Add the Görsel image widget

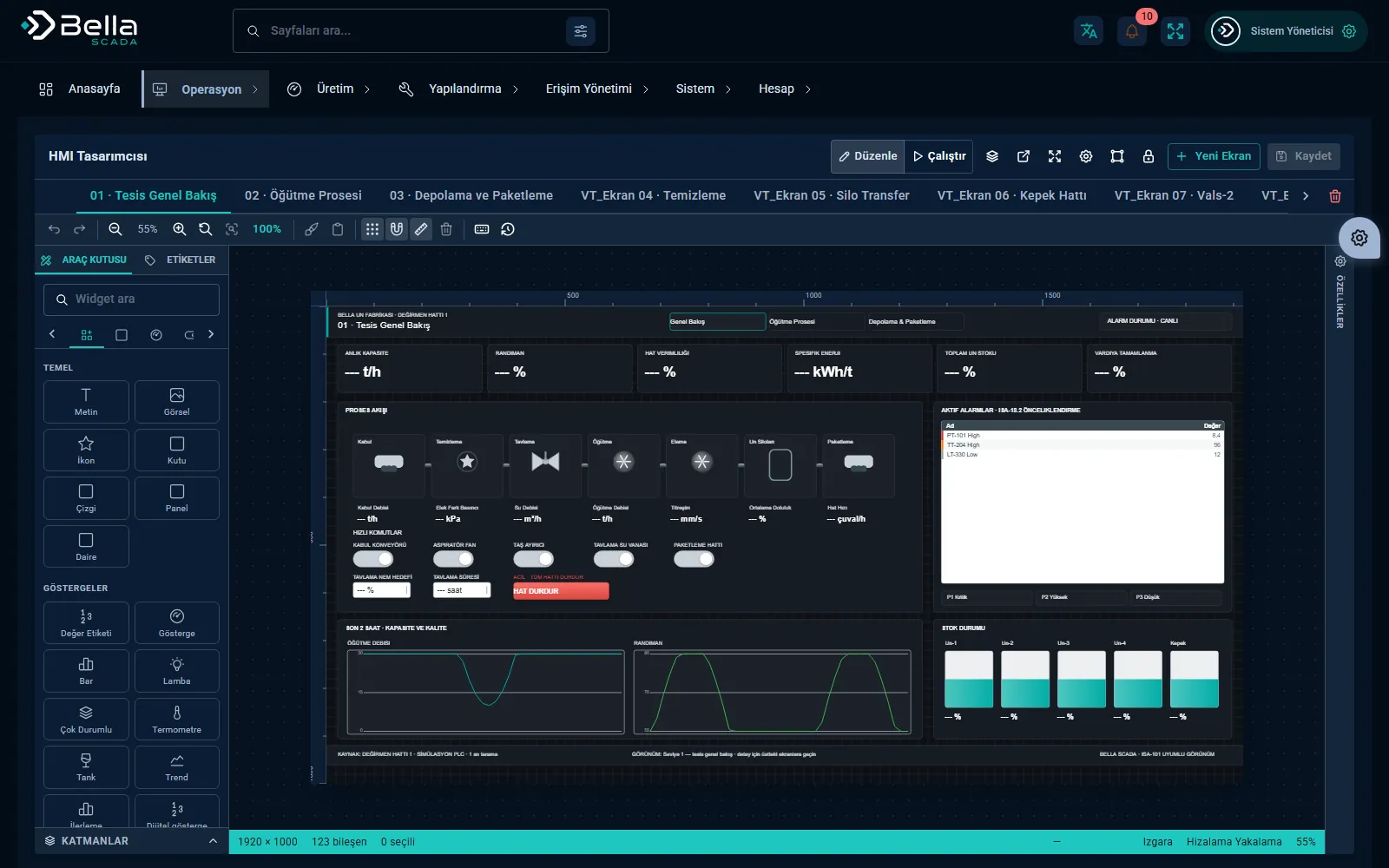point(177,402)
